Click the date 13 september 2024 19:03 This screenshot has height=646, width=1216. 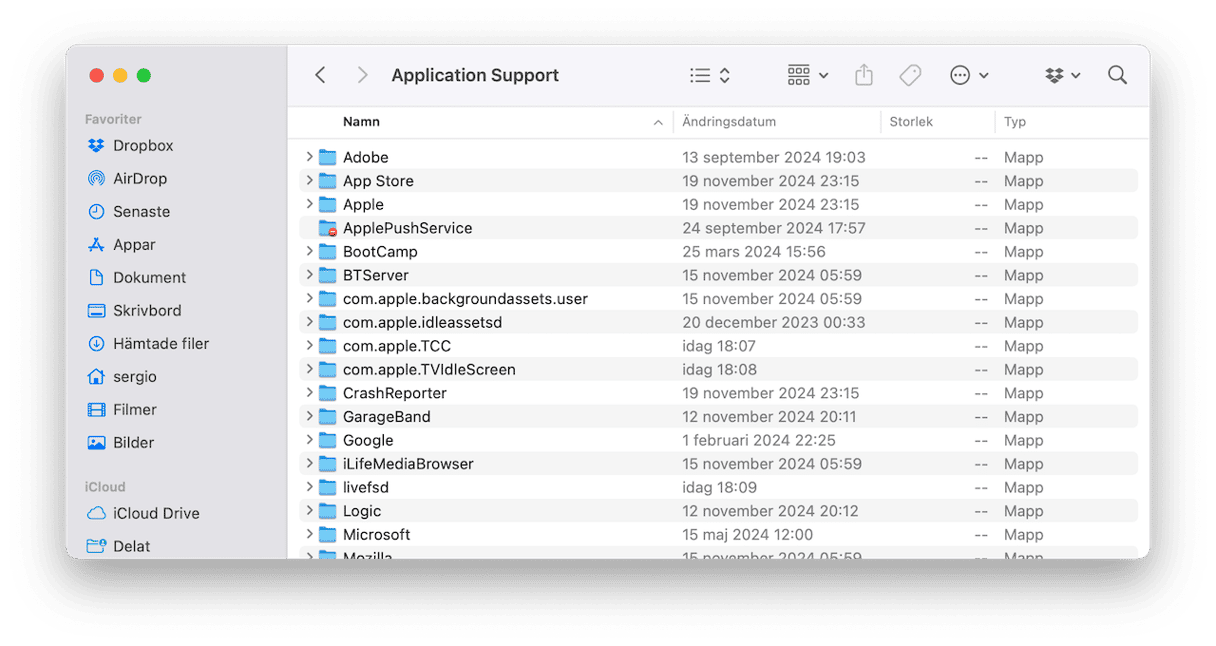[774, 157]
